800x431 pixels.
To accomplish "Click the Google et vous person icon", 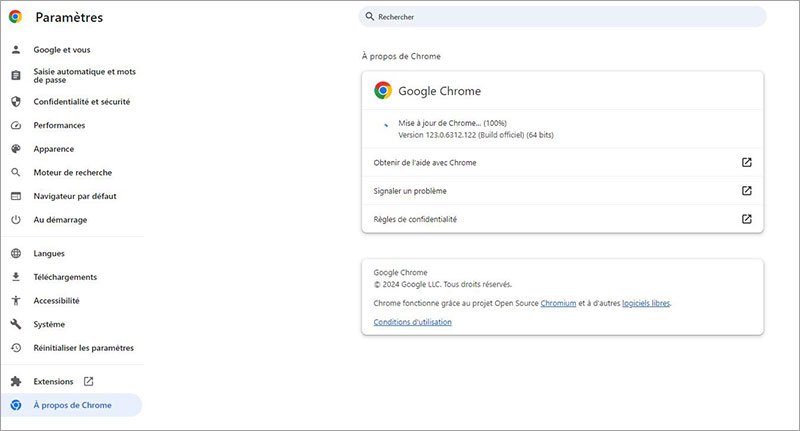I will point(15,50).
